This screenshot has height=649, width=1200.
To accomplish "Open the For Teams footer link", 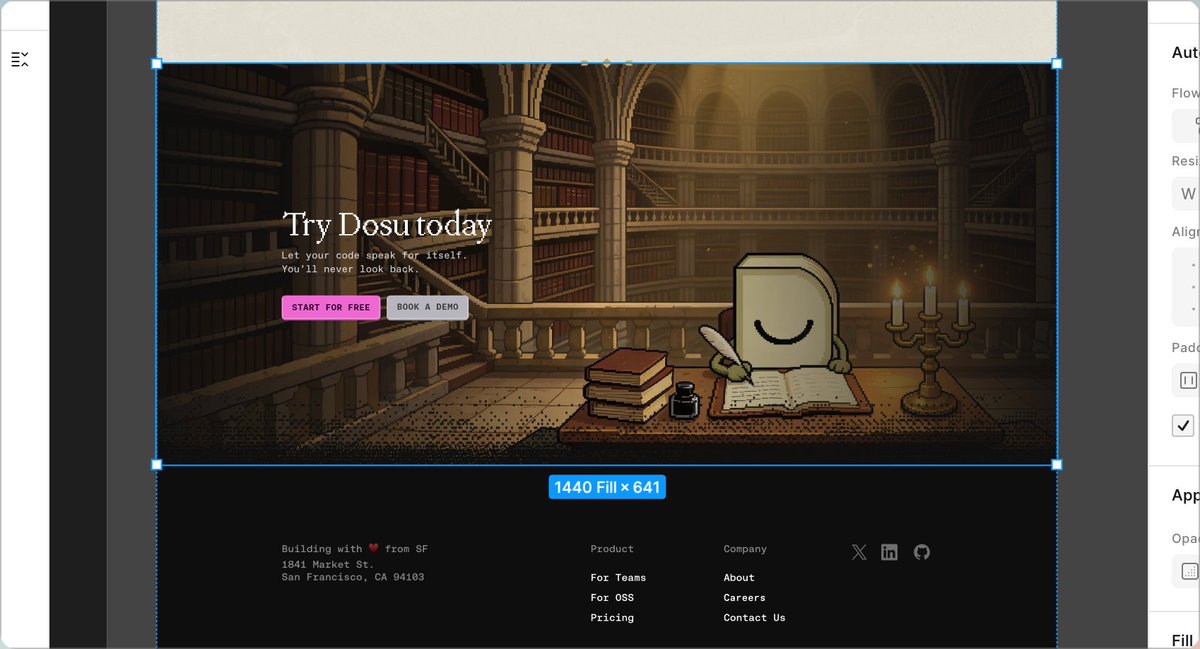I will pyautogui.click(x=618, y=578).
